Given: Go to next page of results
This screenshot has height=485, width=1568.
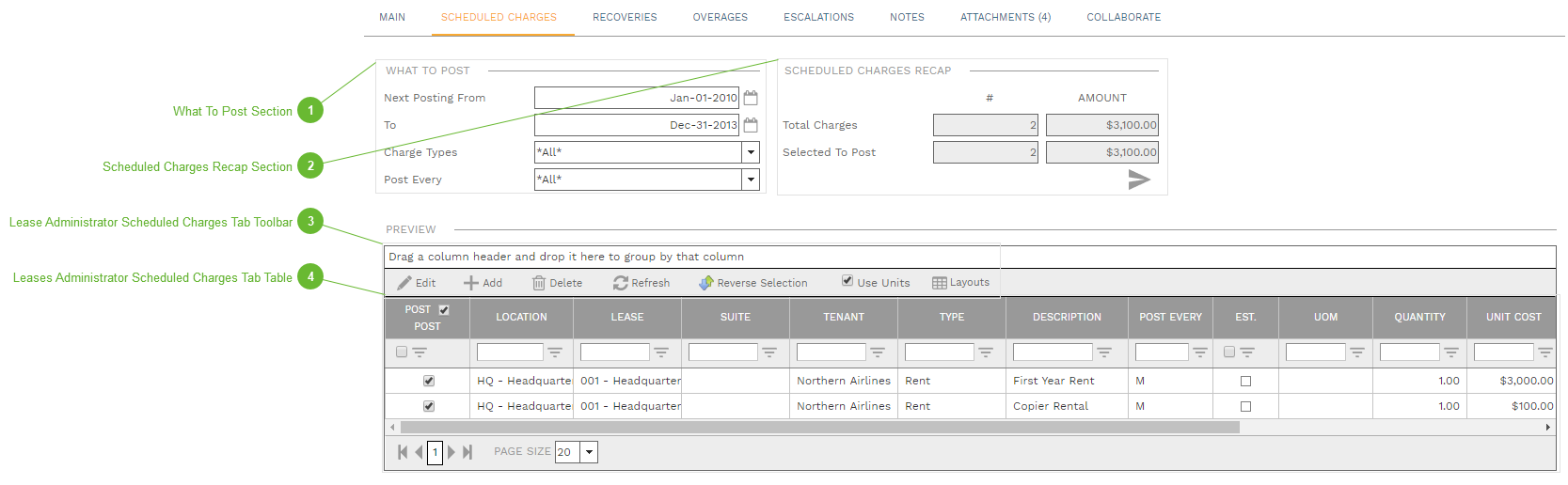Looking at the screenshot, I should pos(451,452).
